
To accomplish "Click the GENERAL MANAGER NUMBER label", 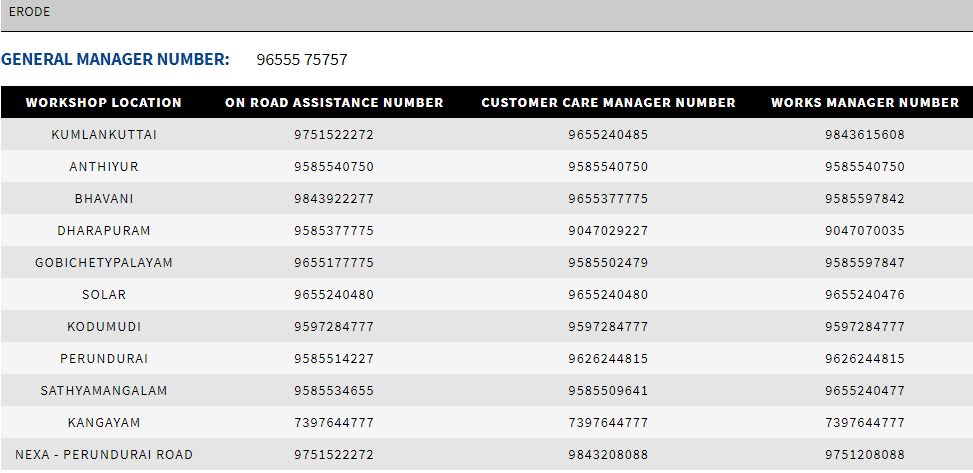I will (x=115, y=59).
